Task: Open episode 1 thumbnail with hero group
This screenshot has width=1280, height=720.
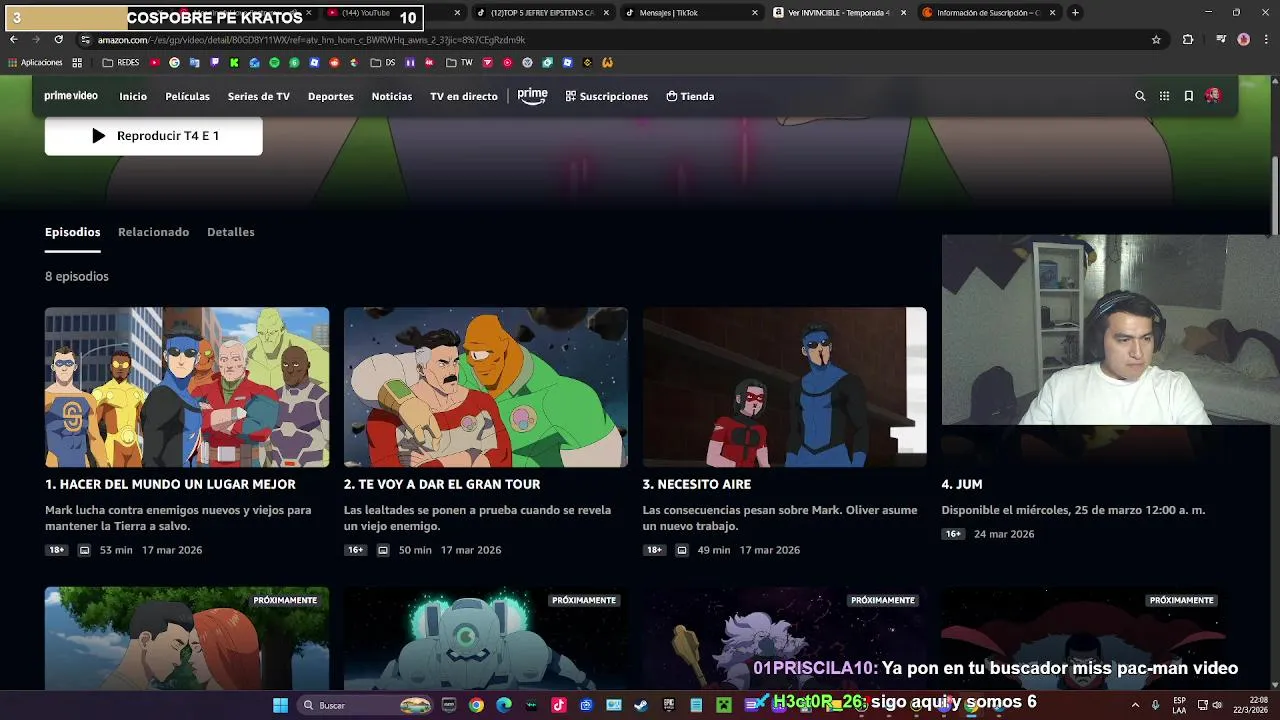Action: (x=187, y=387)
